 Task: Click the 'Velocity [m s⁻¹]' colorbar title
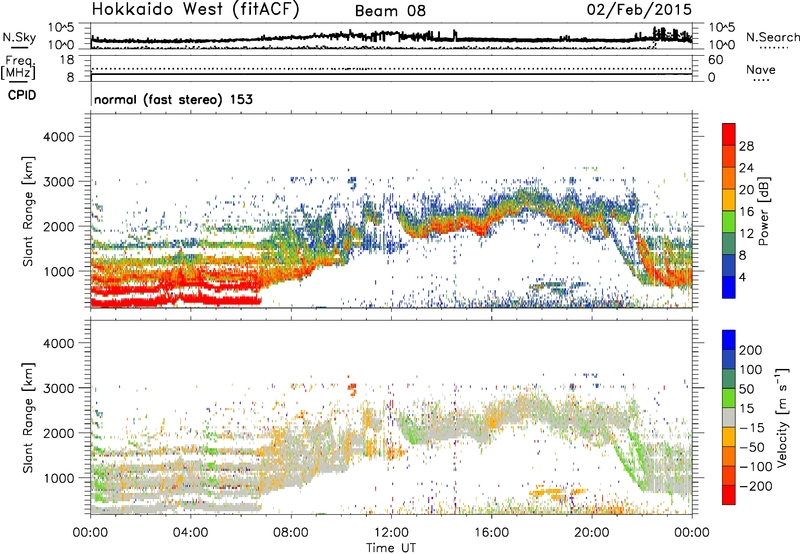(x=781, y=417)
